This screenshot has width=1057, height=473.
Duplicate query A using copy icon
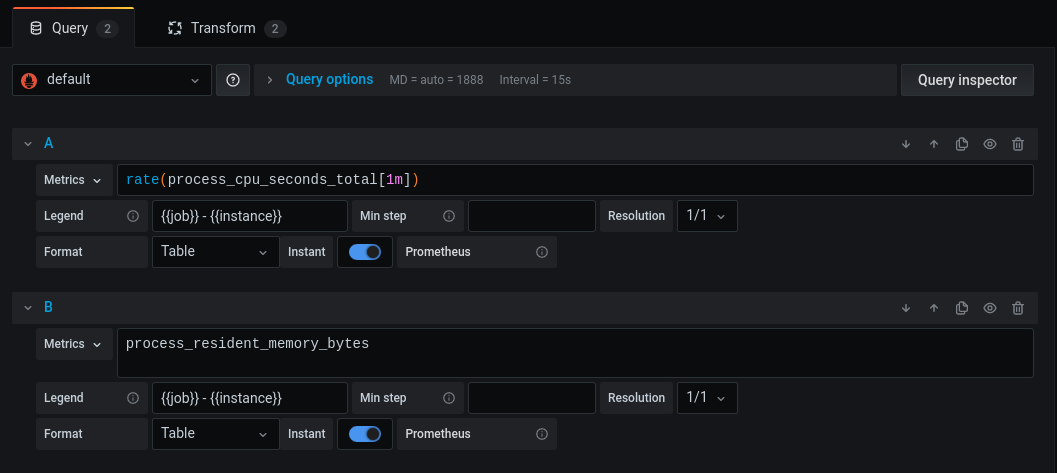962,144
